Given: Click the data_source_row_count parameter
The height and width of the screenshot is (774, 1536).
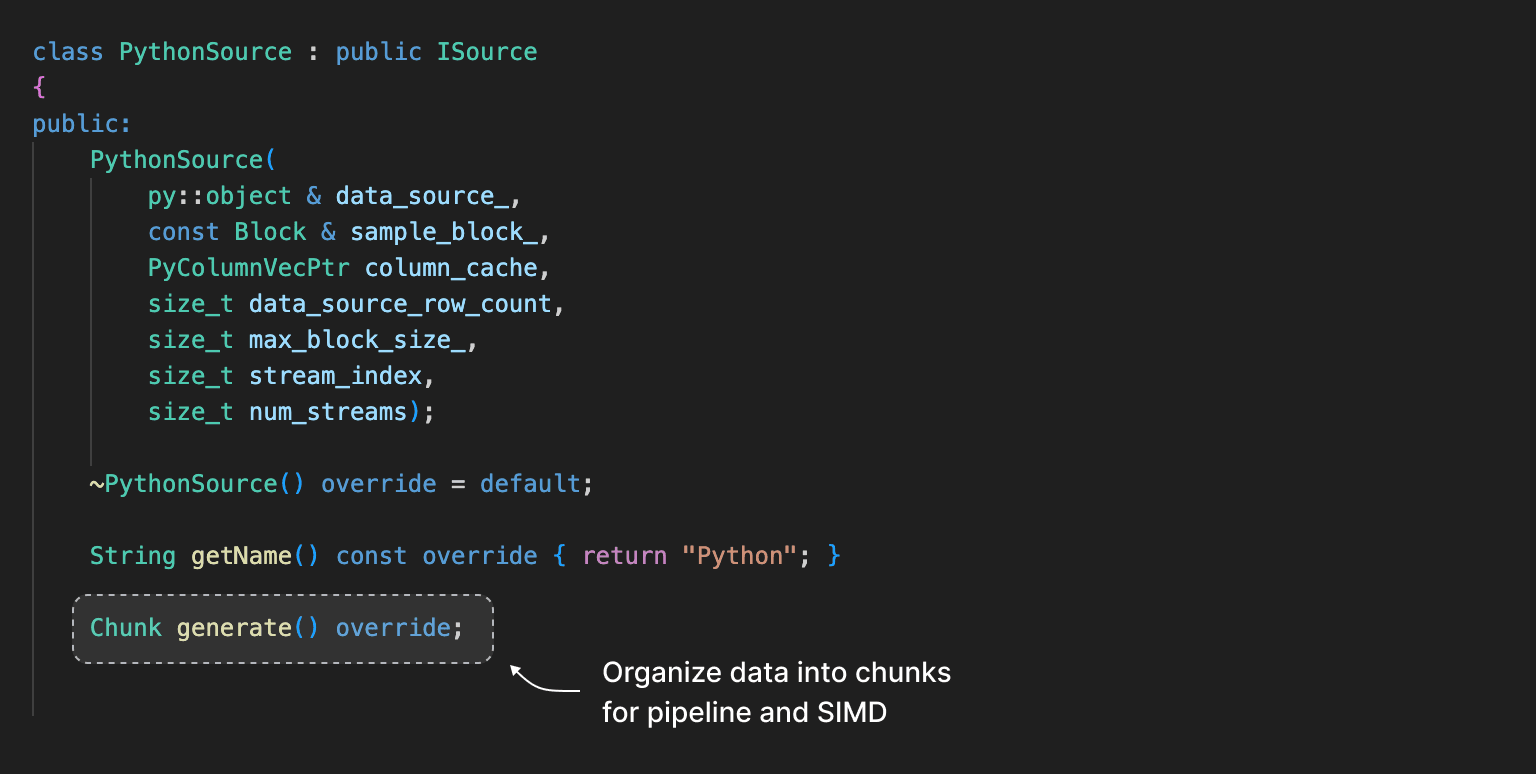Looking at the screenshot, I should pyautogui.click(x=400, y=304).
